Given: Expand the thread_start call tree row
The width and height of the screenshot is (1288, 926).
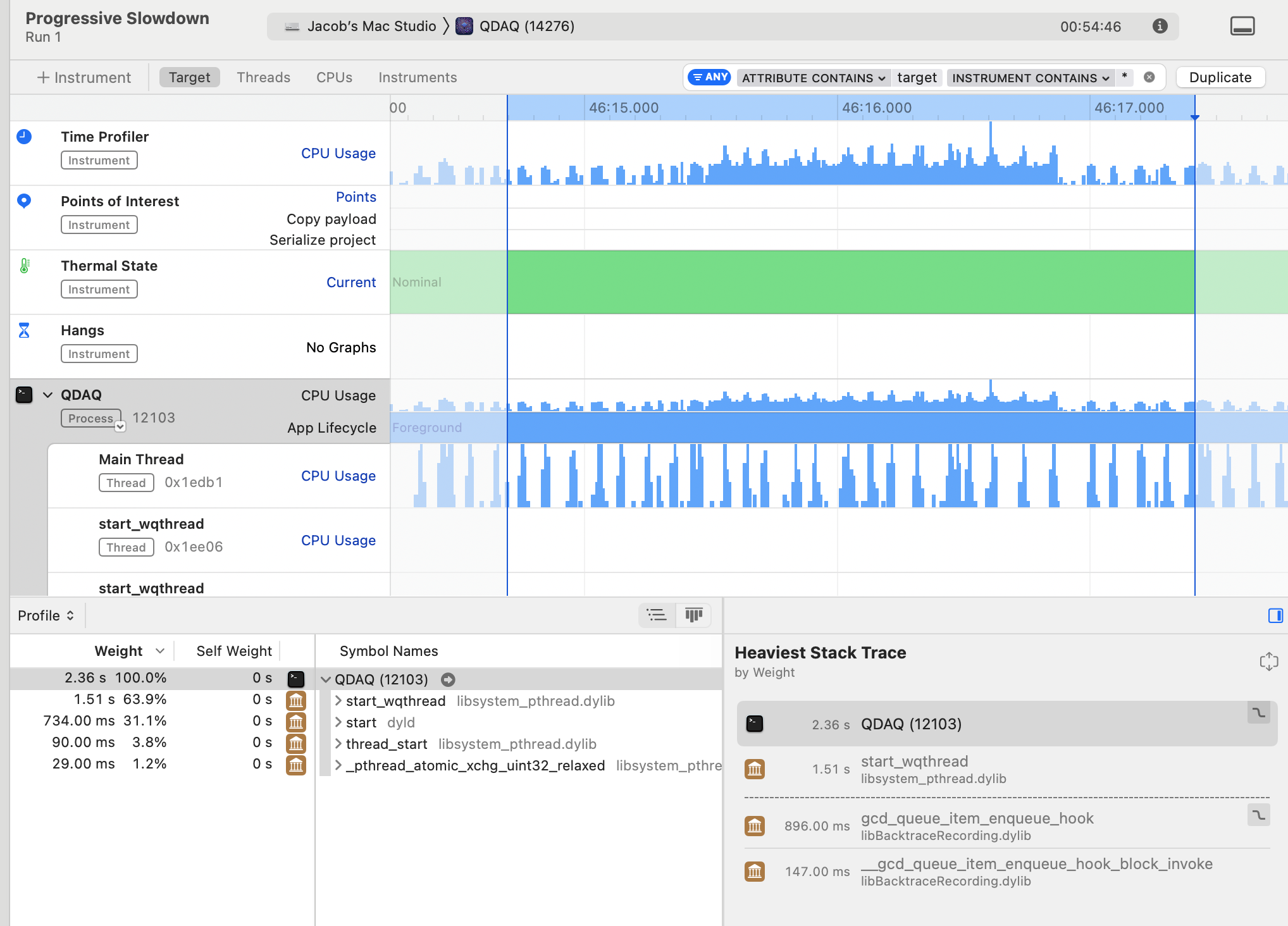Looking at the screenshot, I should (x=338, y=744).
